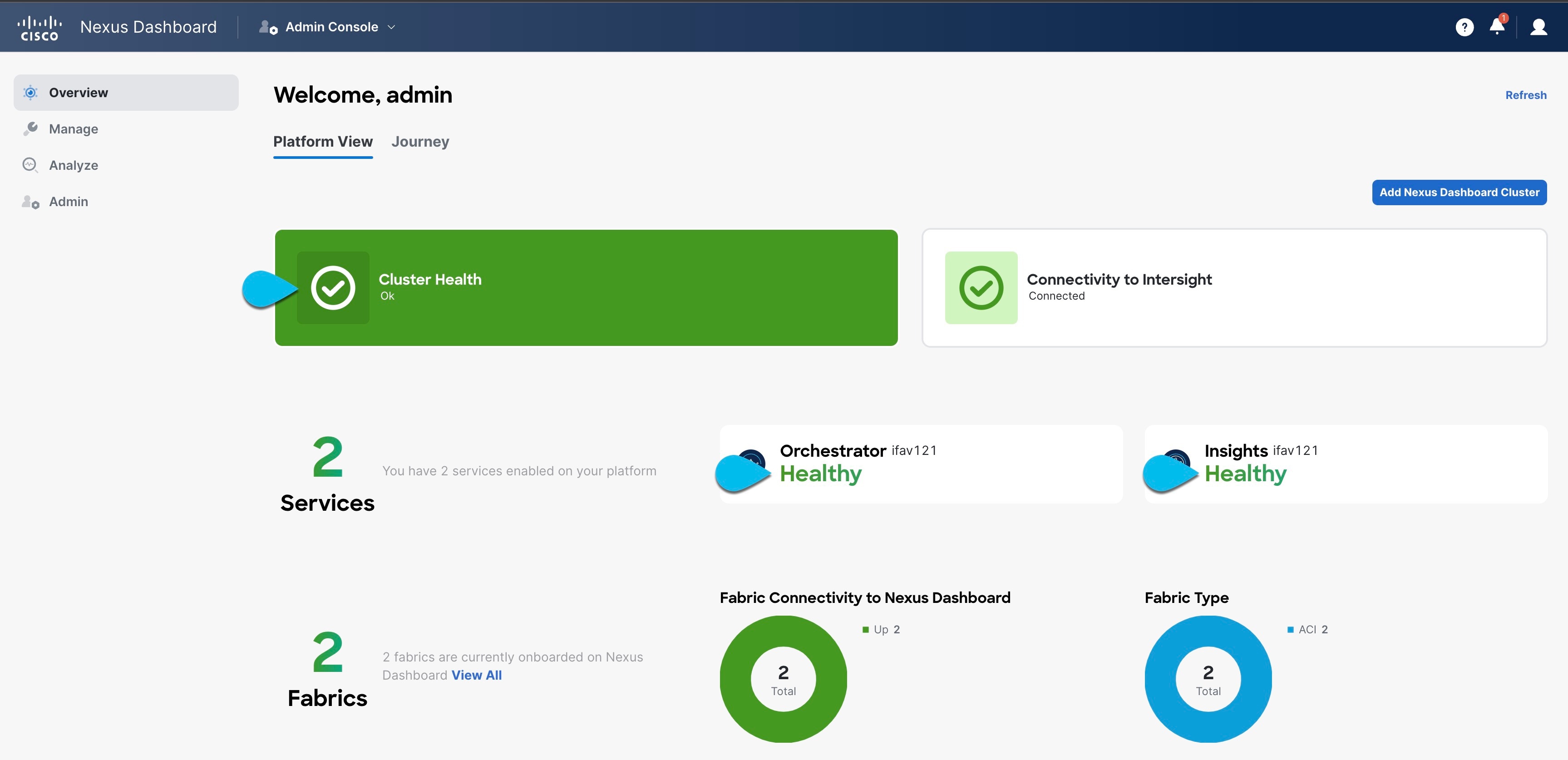Click the Nexus Dashboard title

click(148, 27)
